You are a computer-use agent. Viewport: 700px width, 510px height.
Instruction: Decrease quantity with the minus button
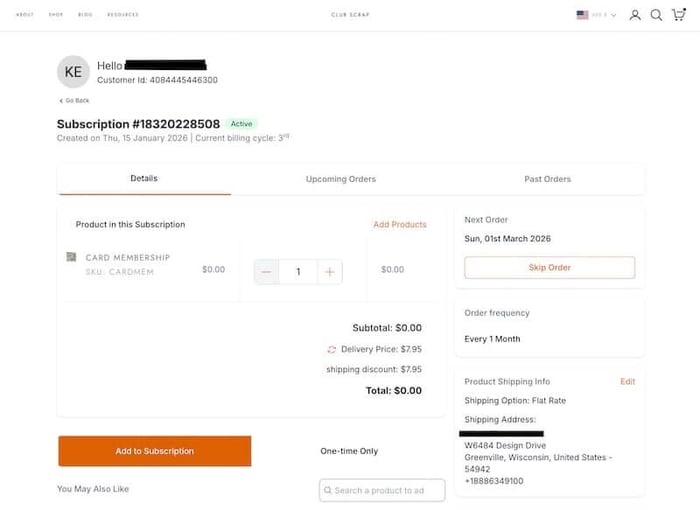tap(266, 271)
